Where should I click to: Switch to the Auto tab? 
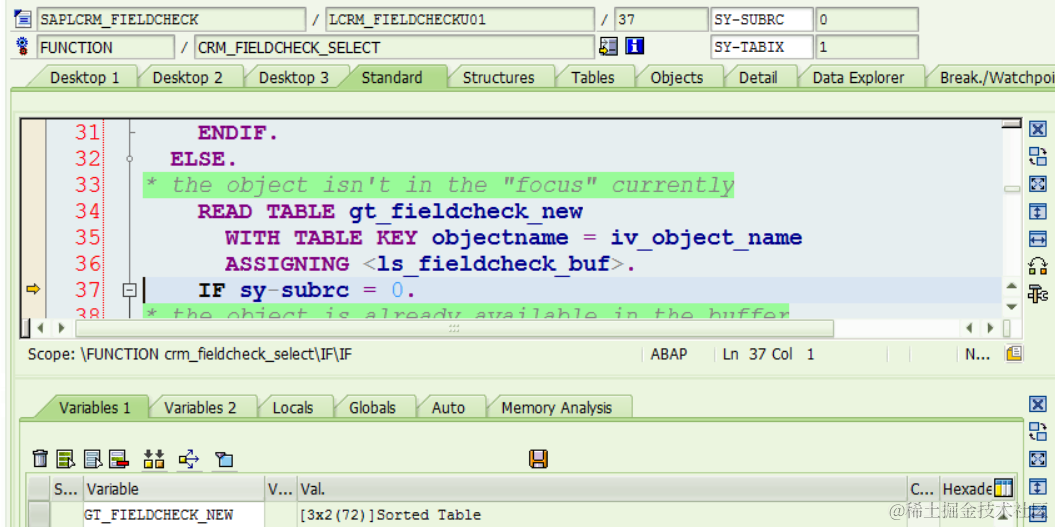coord(448,408)
